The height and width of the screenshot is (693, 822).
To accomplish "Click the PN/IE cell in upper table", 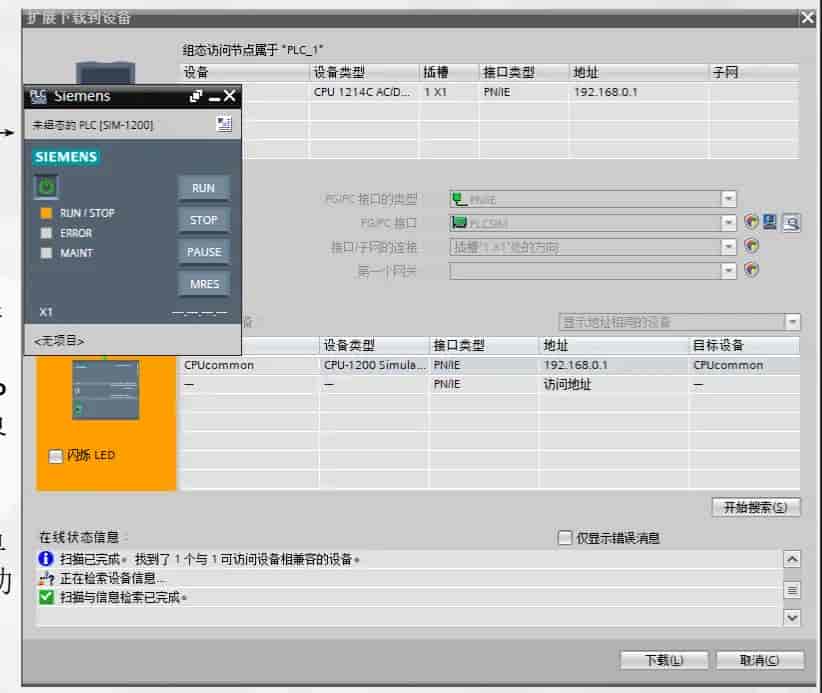I will [523, 92].
